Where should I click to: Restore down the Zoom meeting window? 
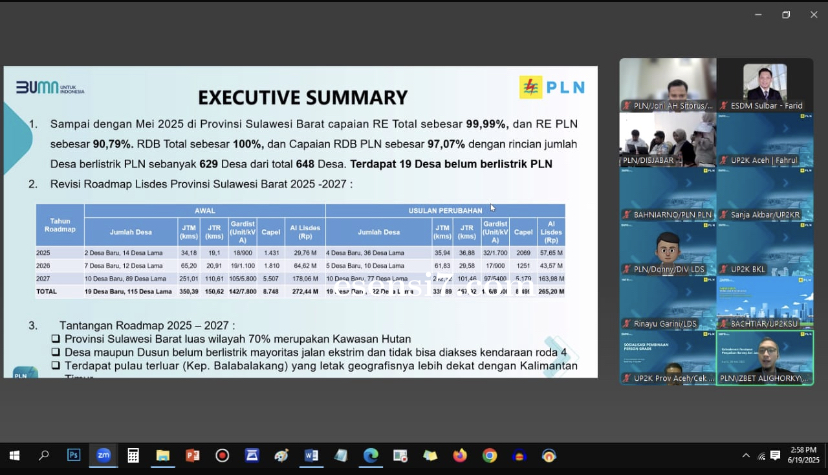(786, 14)
